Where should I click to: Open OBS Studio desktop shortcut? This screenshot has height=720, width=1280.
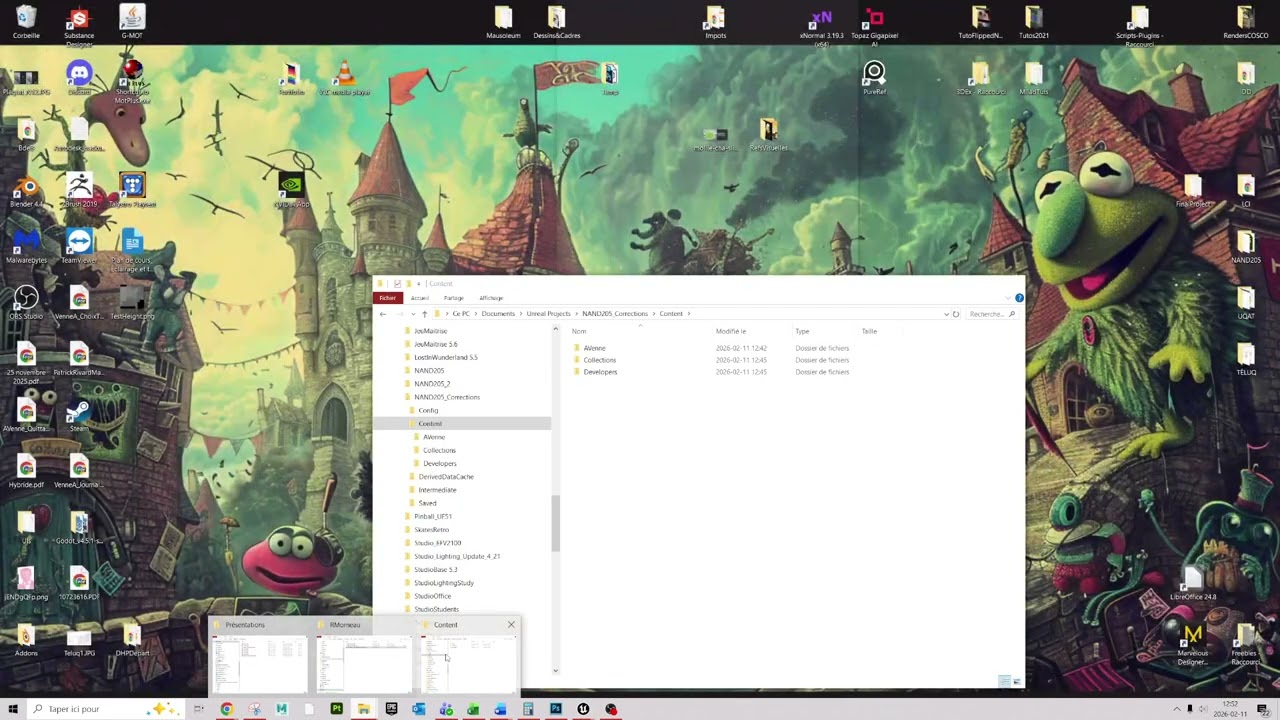point(26,303)
